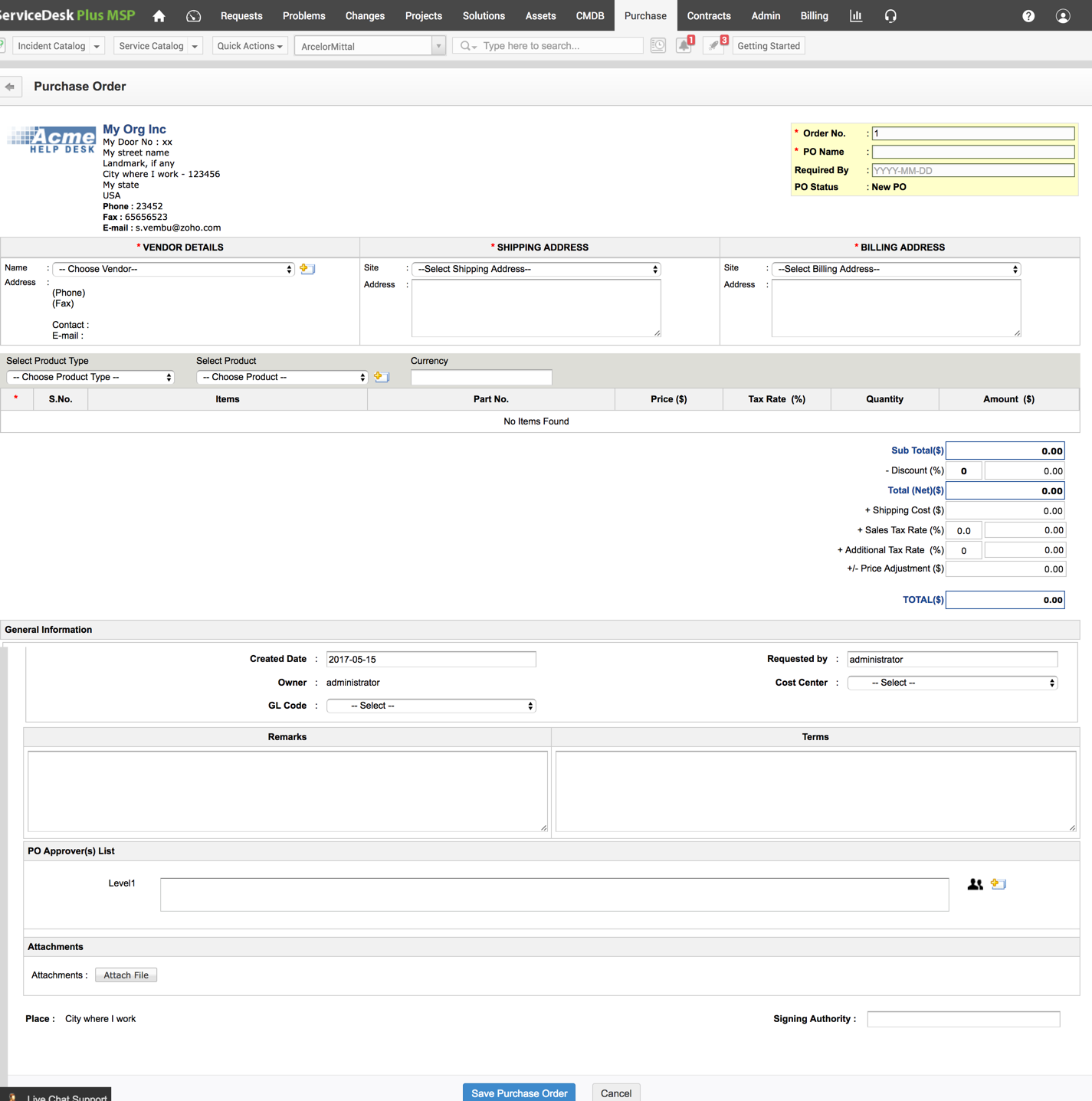Expand the Choose Vendor dropdown
The image size is (1092, 1101).
point(174,269)
